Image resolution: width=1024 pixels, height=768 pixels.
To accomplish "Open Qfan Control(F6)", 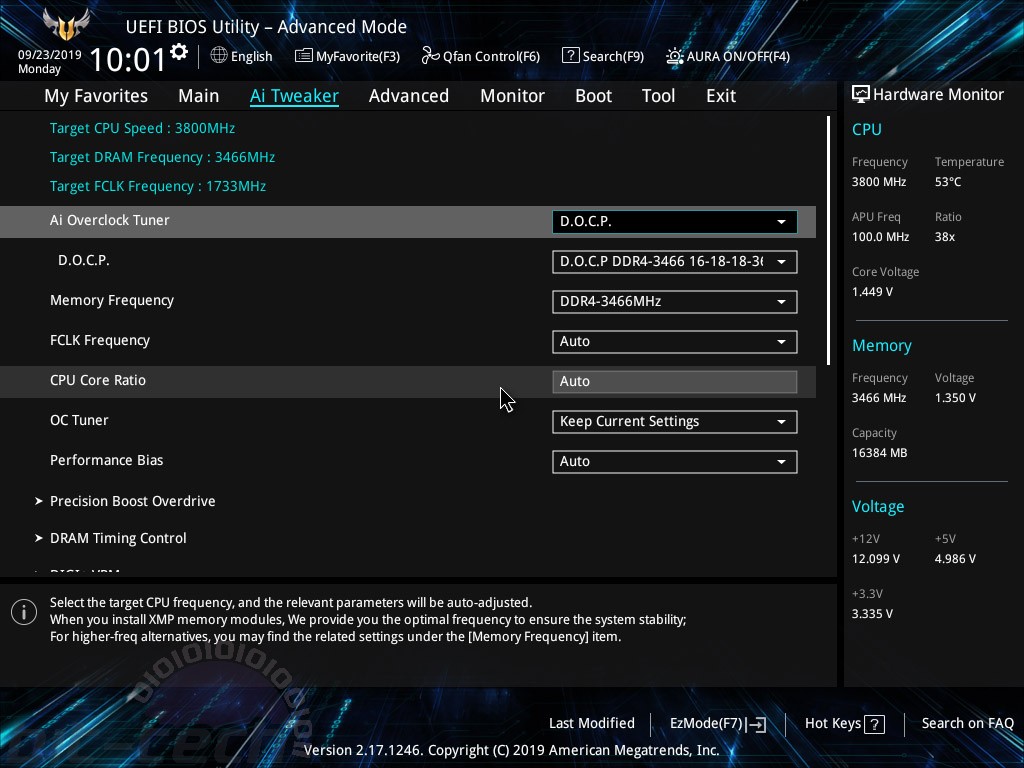I will [x=491, y=56].
